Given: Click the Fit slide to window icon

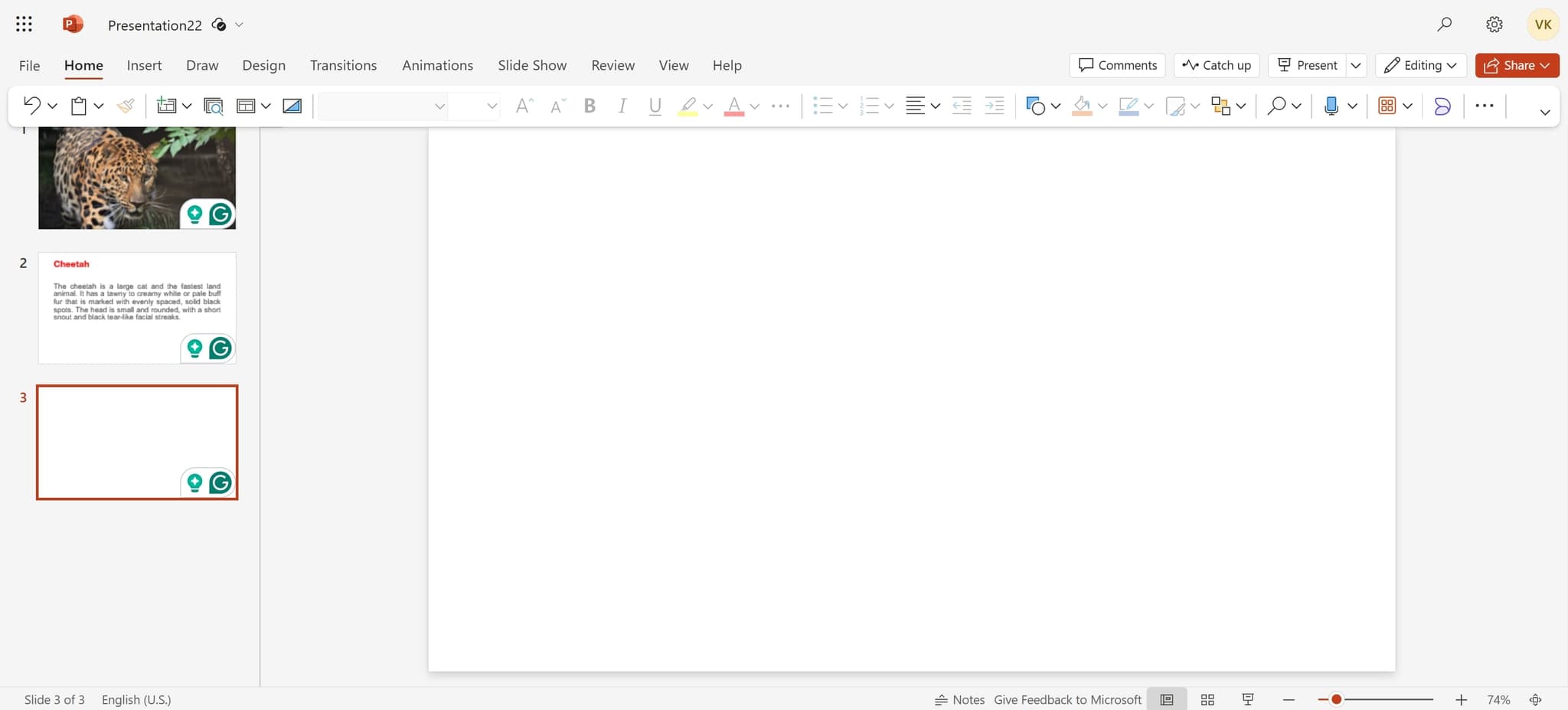Looking at the screenshot, I should click(1535, 699).
